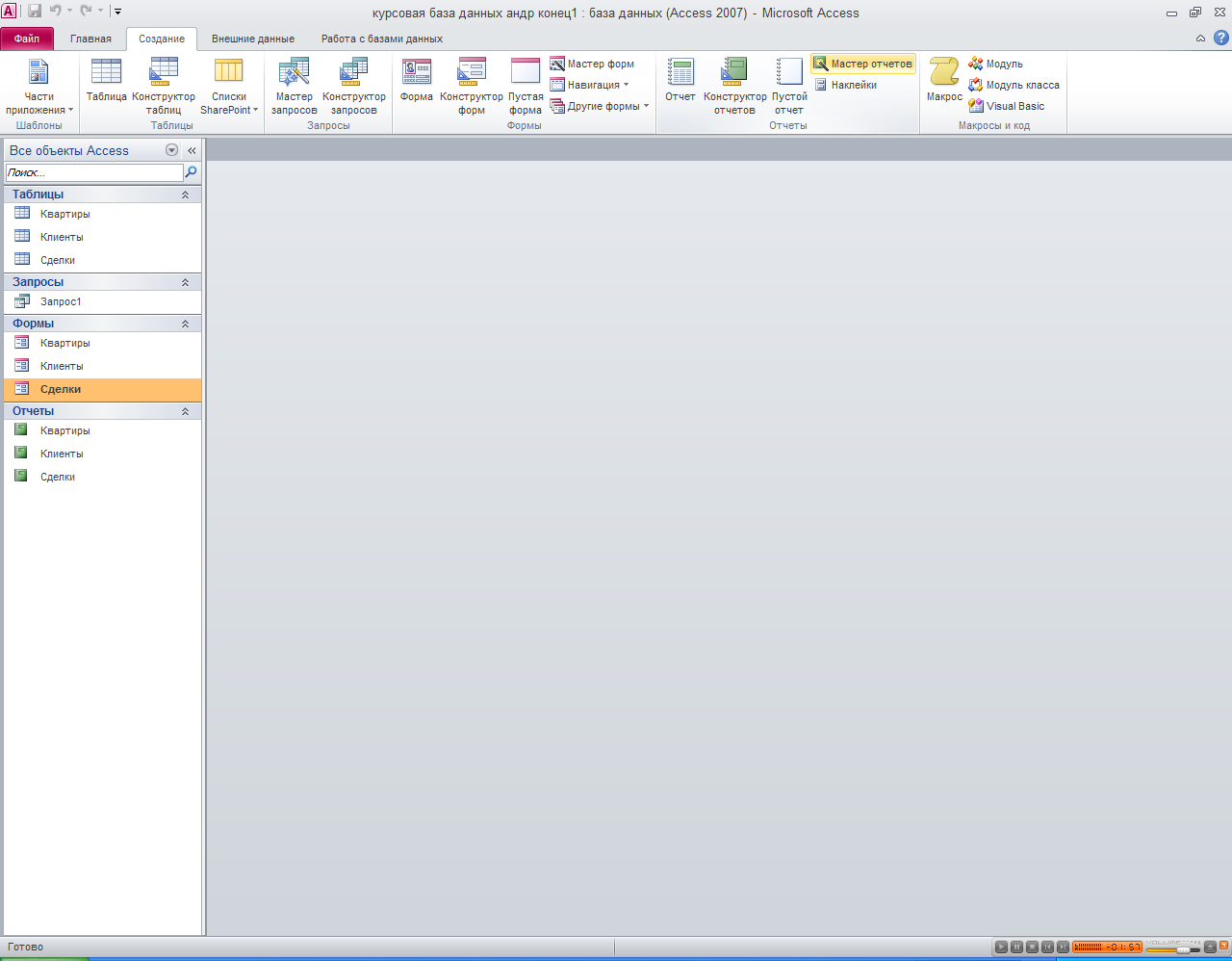Open Конструктор таблиц table designer
The height and width of the screenshot is (961, 1232).
click(164, 86)
